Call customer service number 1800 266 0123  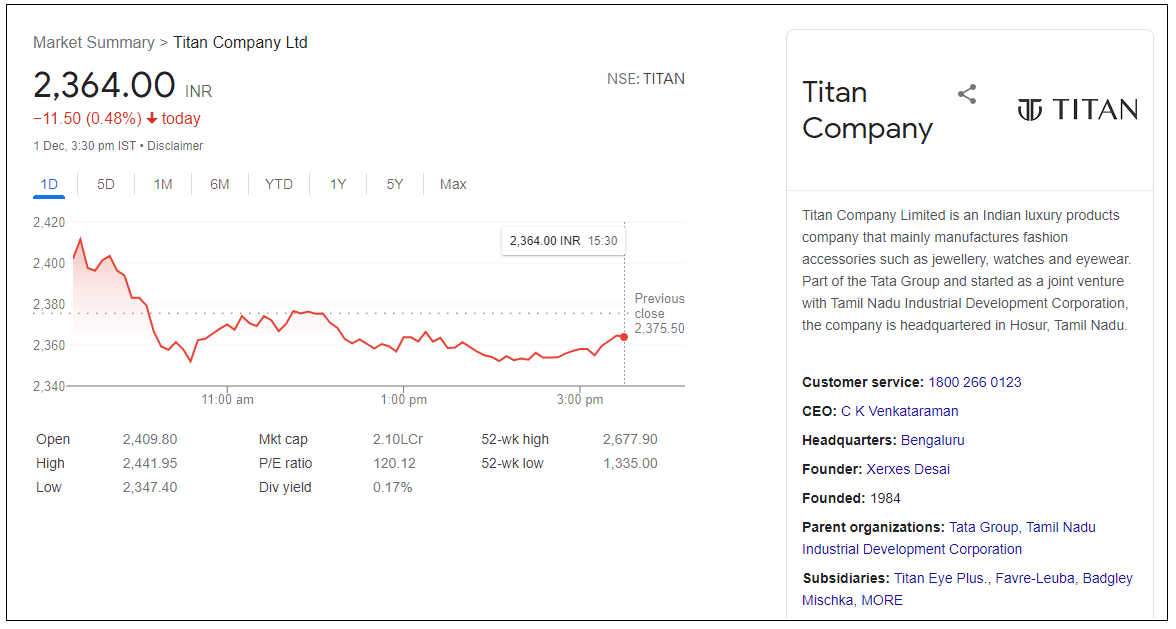pos(974,382)
